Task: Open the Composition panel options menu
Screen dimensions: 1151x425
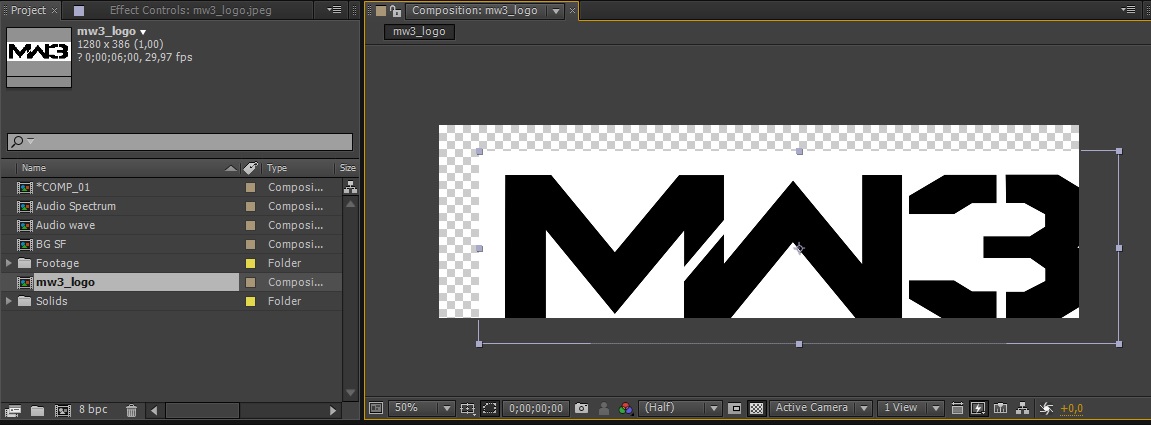Action: coord(1128,10)
